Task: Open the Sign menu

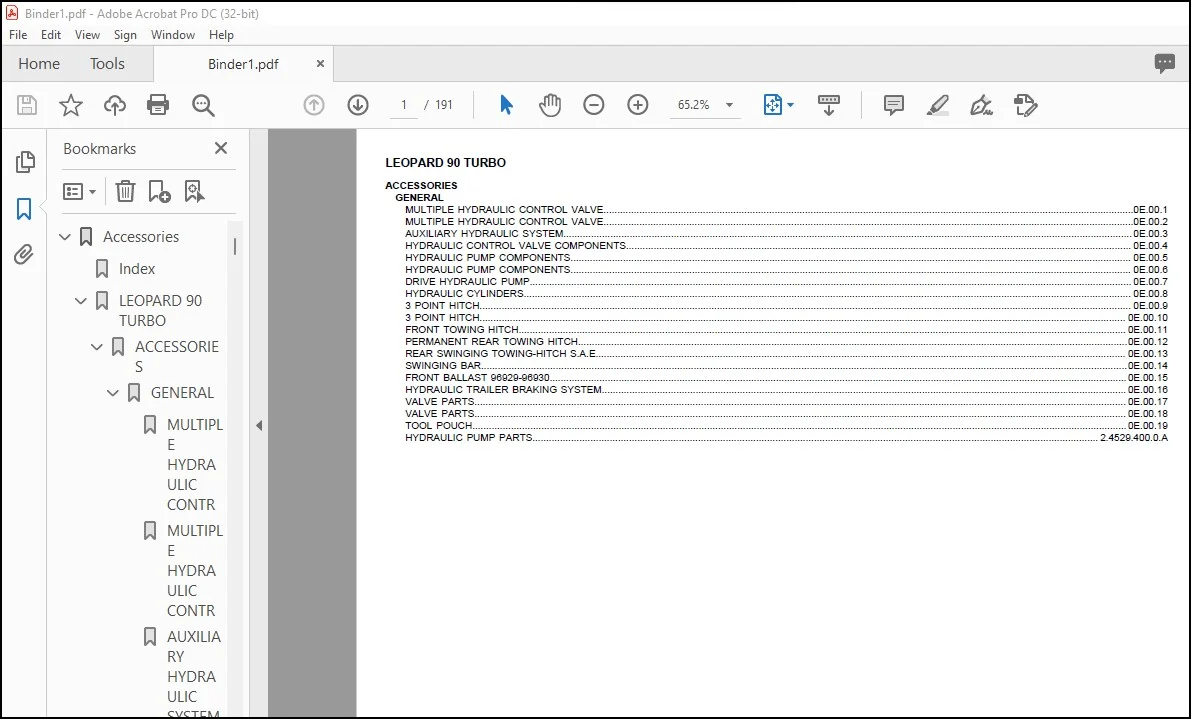Action: (125, 35)
